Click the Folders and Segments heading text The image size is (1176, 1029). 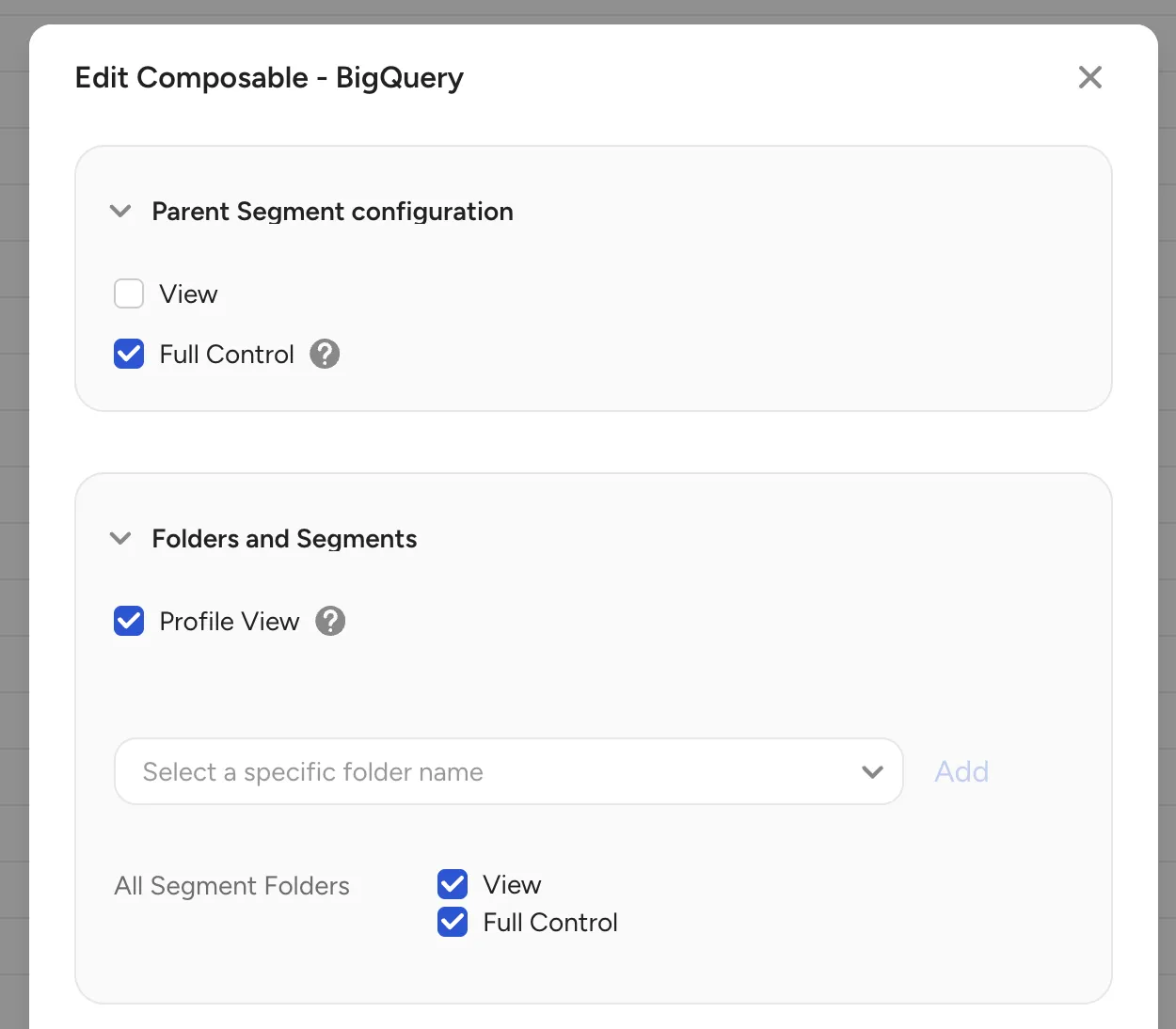click(x=284, y=539)
